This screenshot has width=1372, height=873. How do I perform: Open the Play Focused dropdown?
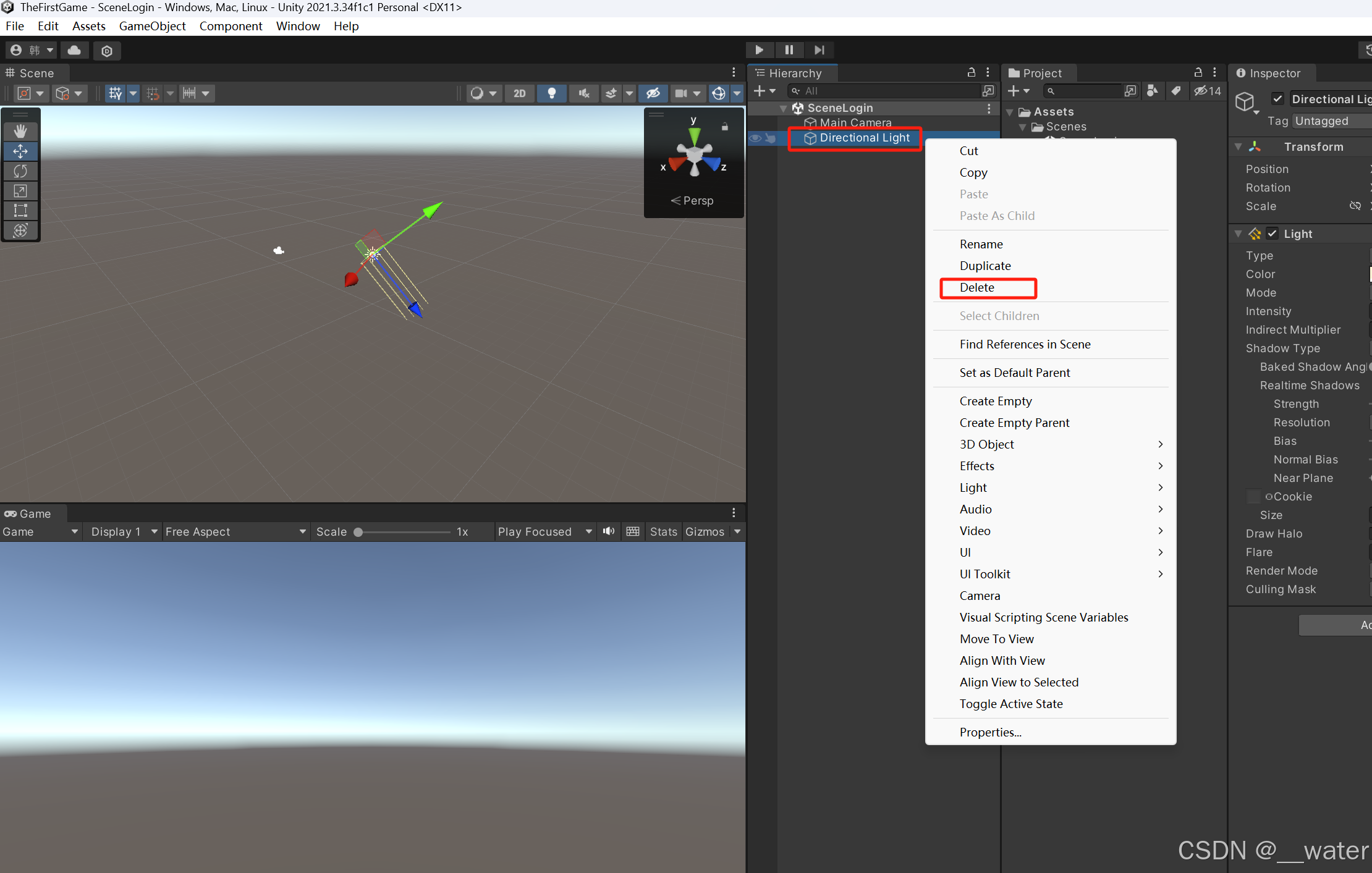(544, 531)
